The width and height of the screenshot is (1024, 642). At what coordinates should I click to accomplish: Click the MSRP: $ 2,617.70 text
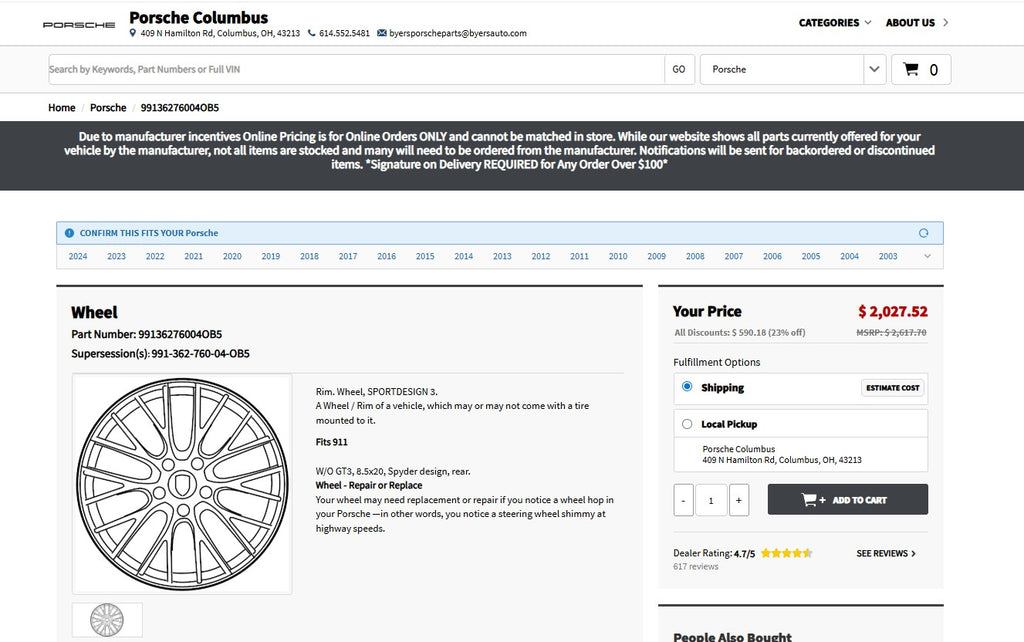pyautogui.click(x=891, y=332)
